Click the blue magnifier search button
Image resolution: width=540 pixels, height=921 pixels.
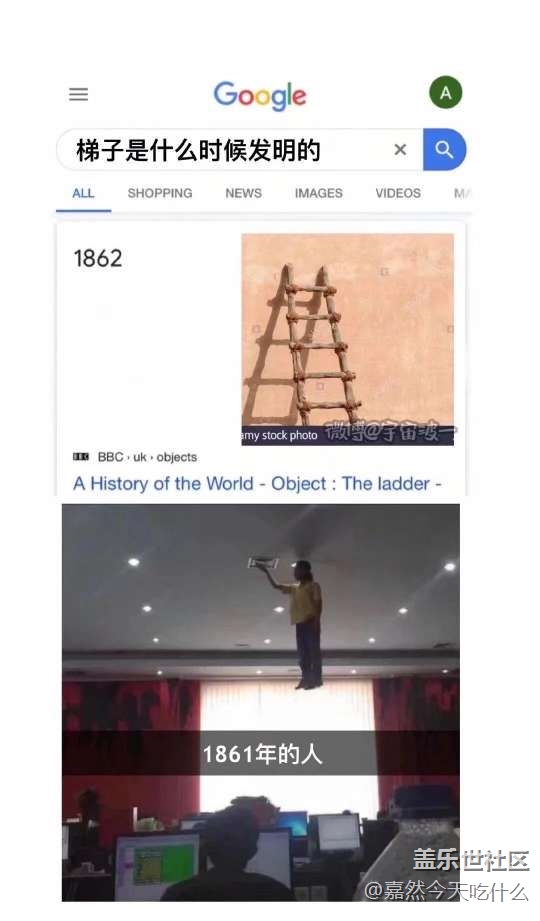pos(444,149)
